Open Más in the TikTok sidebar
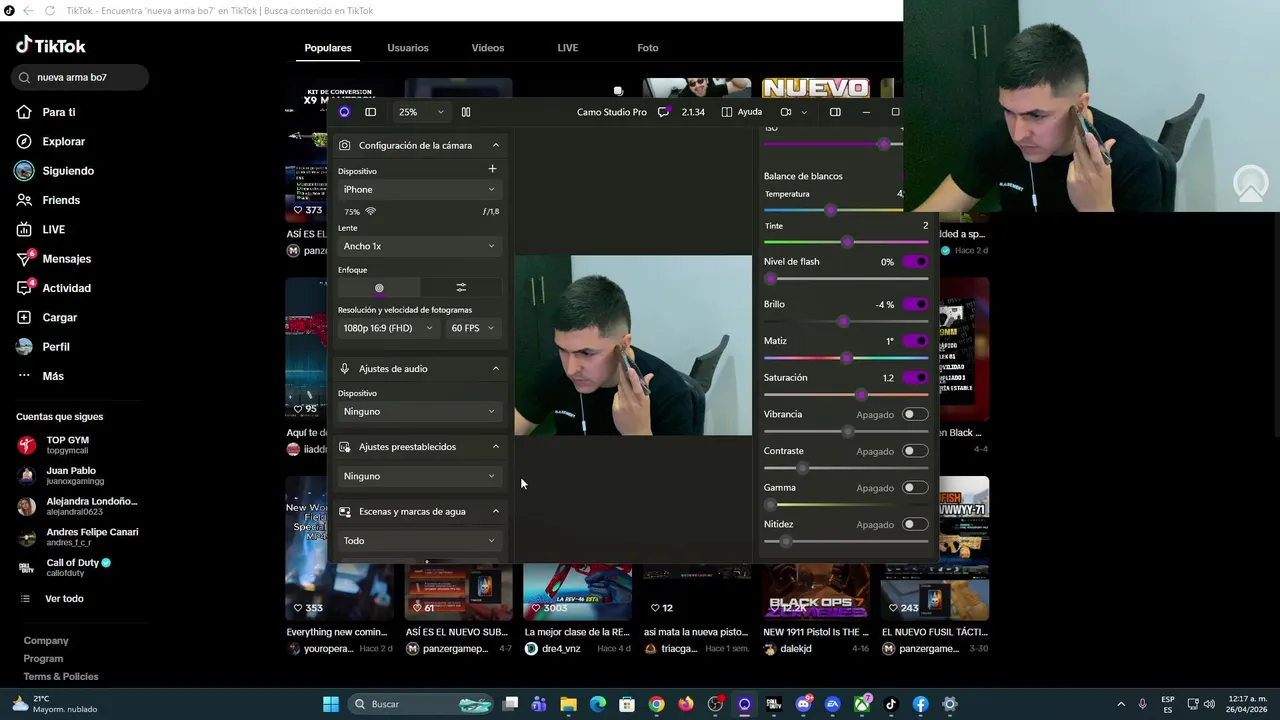This screenshot has width=1280, height=720. [x=53, y=376]
